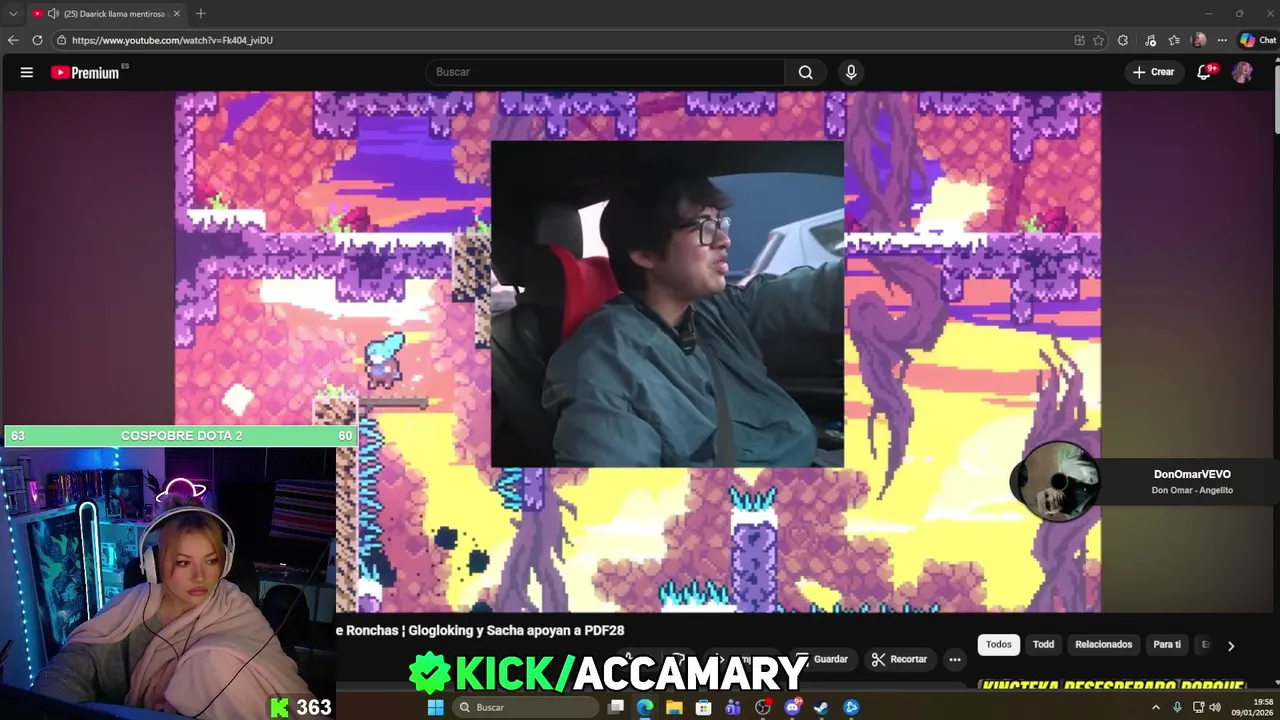Viewport: 1280px width, 720px height.
Task: Open File Explorer from the taskbar
Action: 674,707
